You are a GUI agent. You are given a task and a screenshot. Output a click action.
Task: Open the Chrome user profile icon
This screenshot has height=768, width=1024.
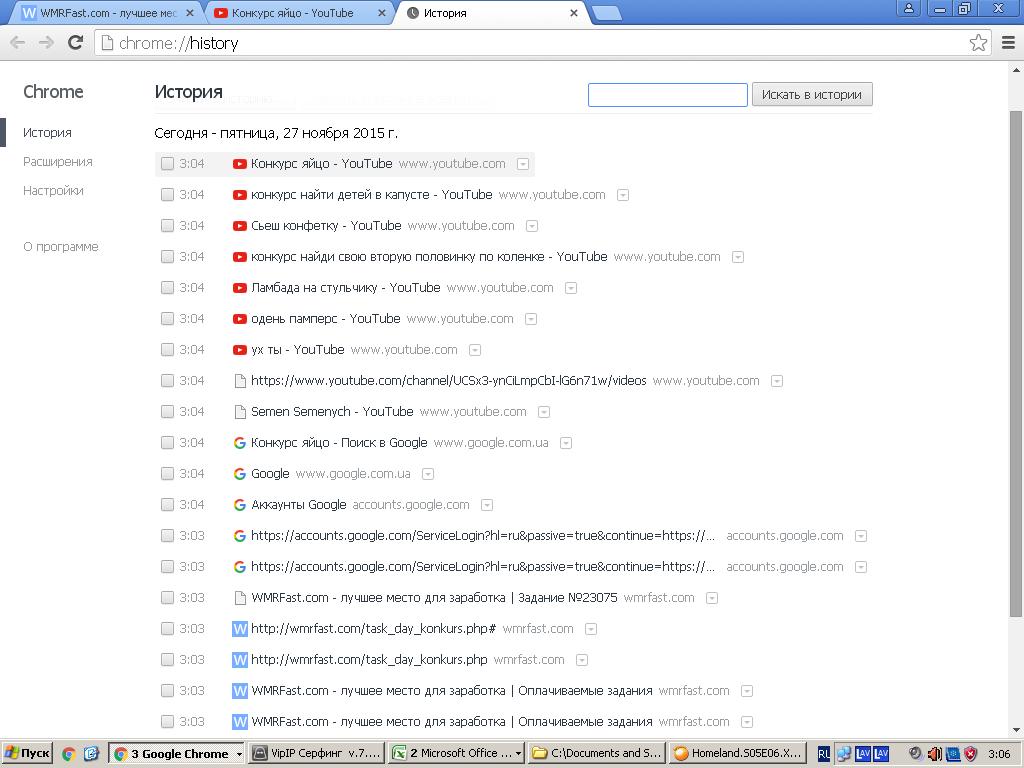point(908,8)
